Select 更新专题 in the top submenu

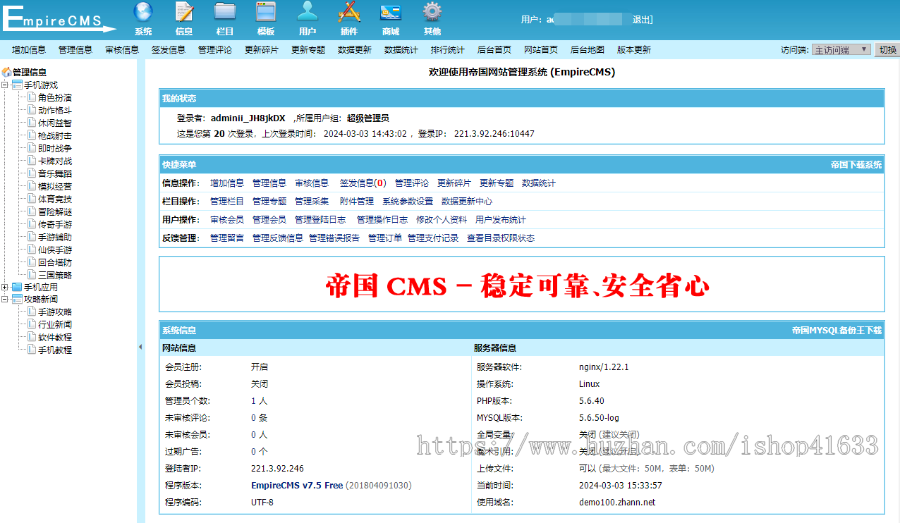coord(308,50)
